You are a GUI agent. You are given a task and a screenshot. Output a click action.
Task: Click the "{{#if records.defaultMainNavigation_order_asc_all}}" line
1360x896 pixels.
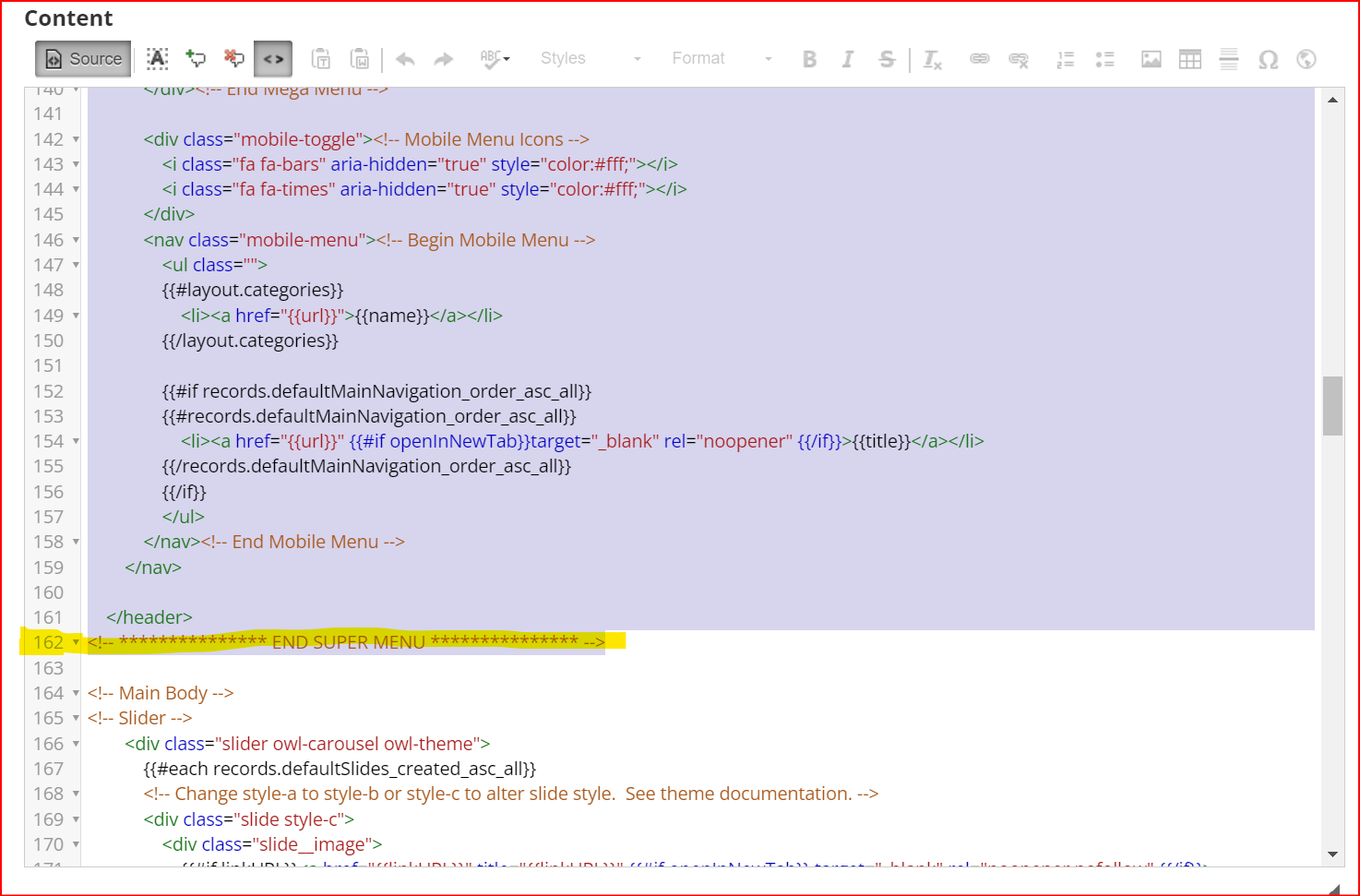(x=376, y=391)
